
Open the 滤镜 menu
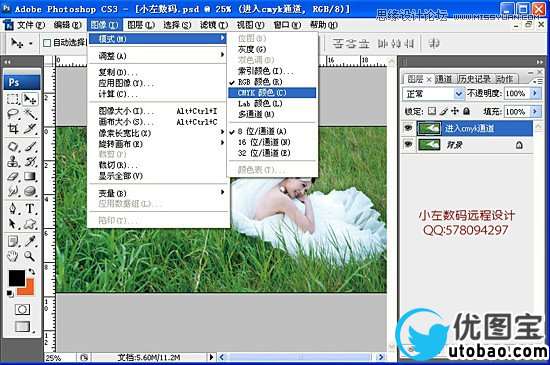[214, 25]
